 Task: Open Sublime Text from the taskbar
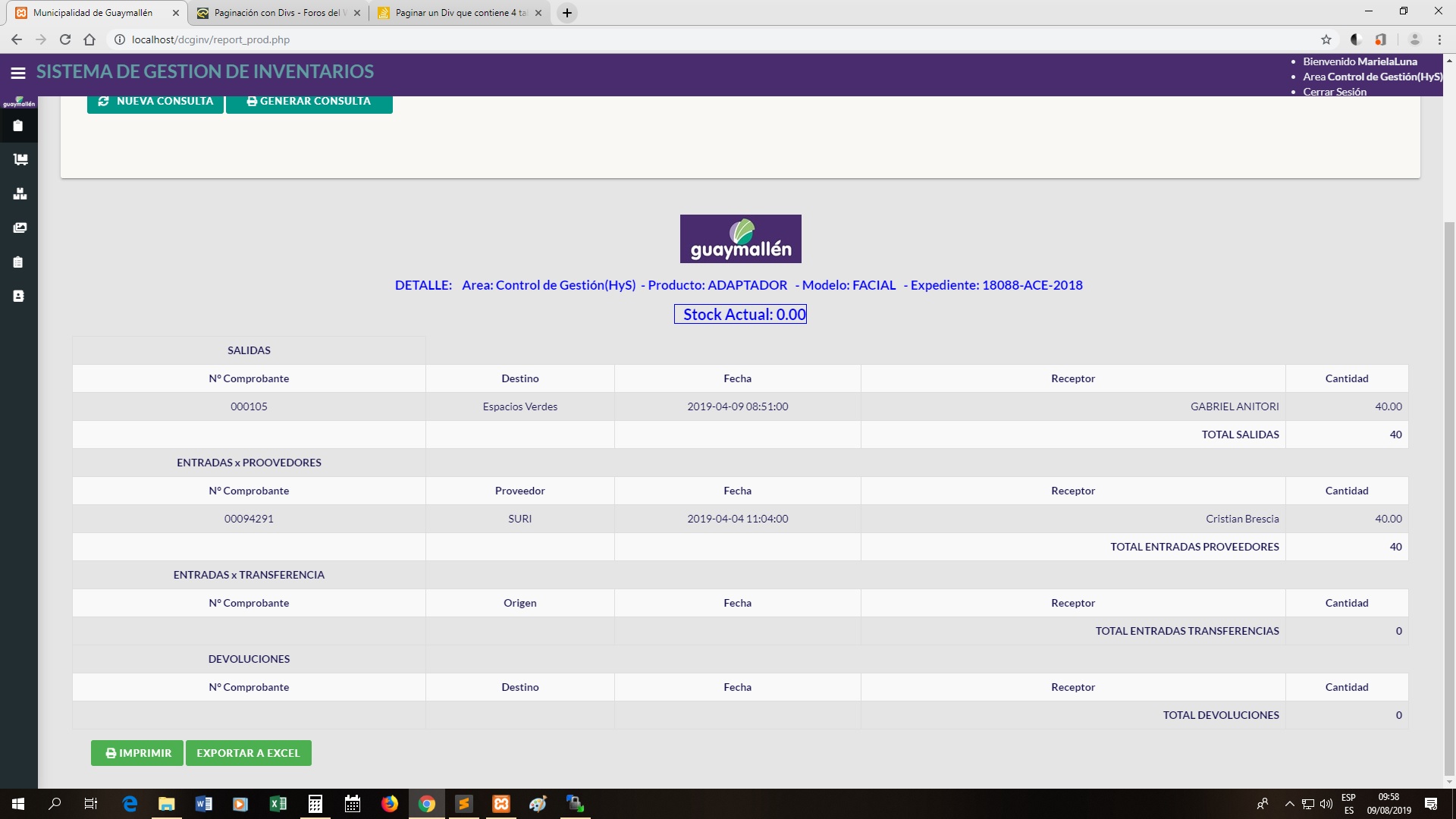point(463,804)
